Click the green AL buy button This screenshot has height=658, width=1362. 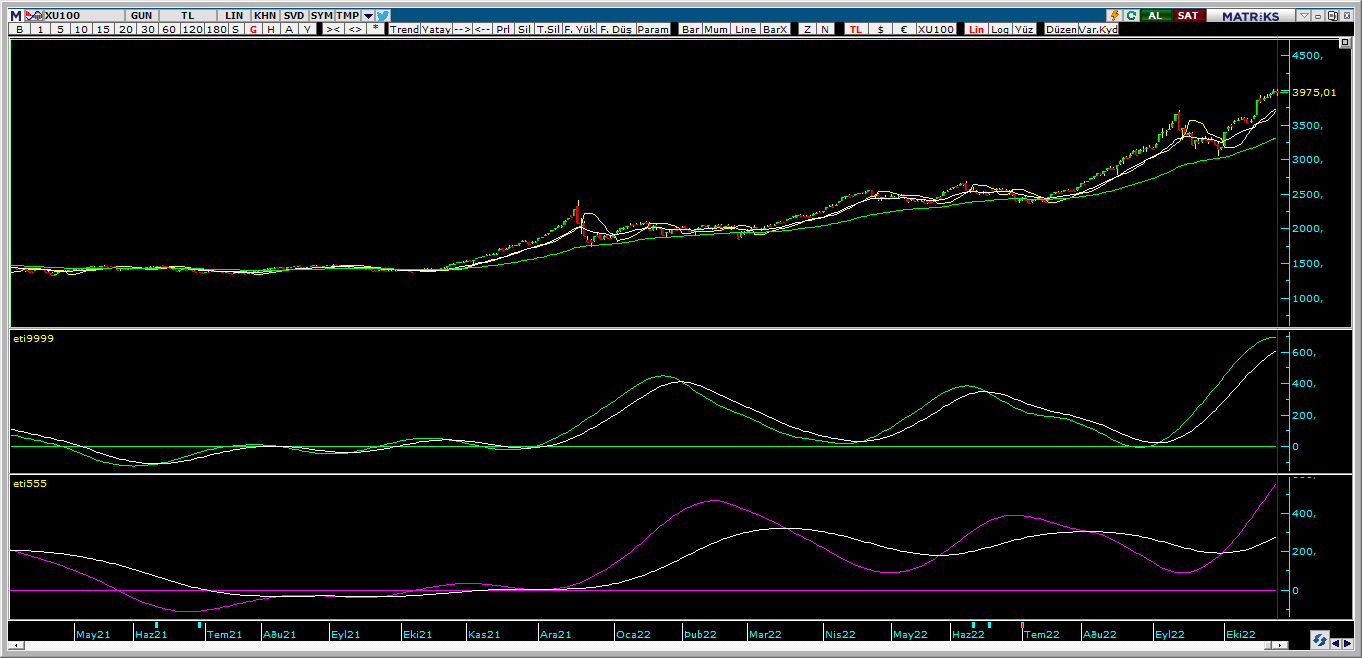(x=1156, y=16)
